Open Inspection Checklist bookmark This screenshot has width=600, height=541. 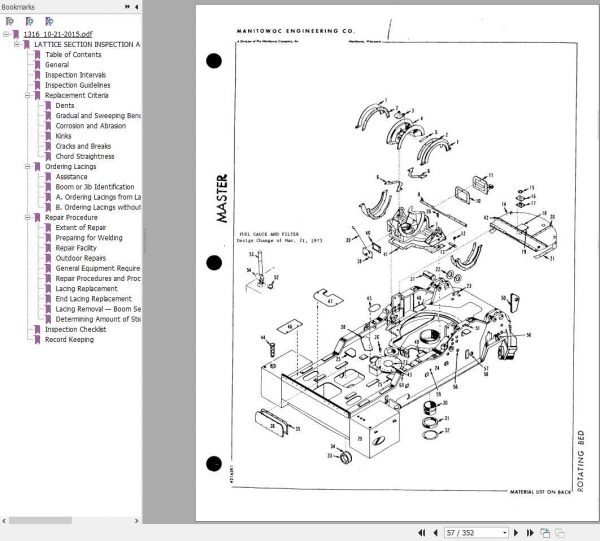click(x=75, y=329)
